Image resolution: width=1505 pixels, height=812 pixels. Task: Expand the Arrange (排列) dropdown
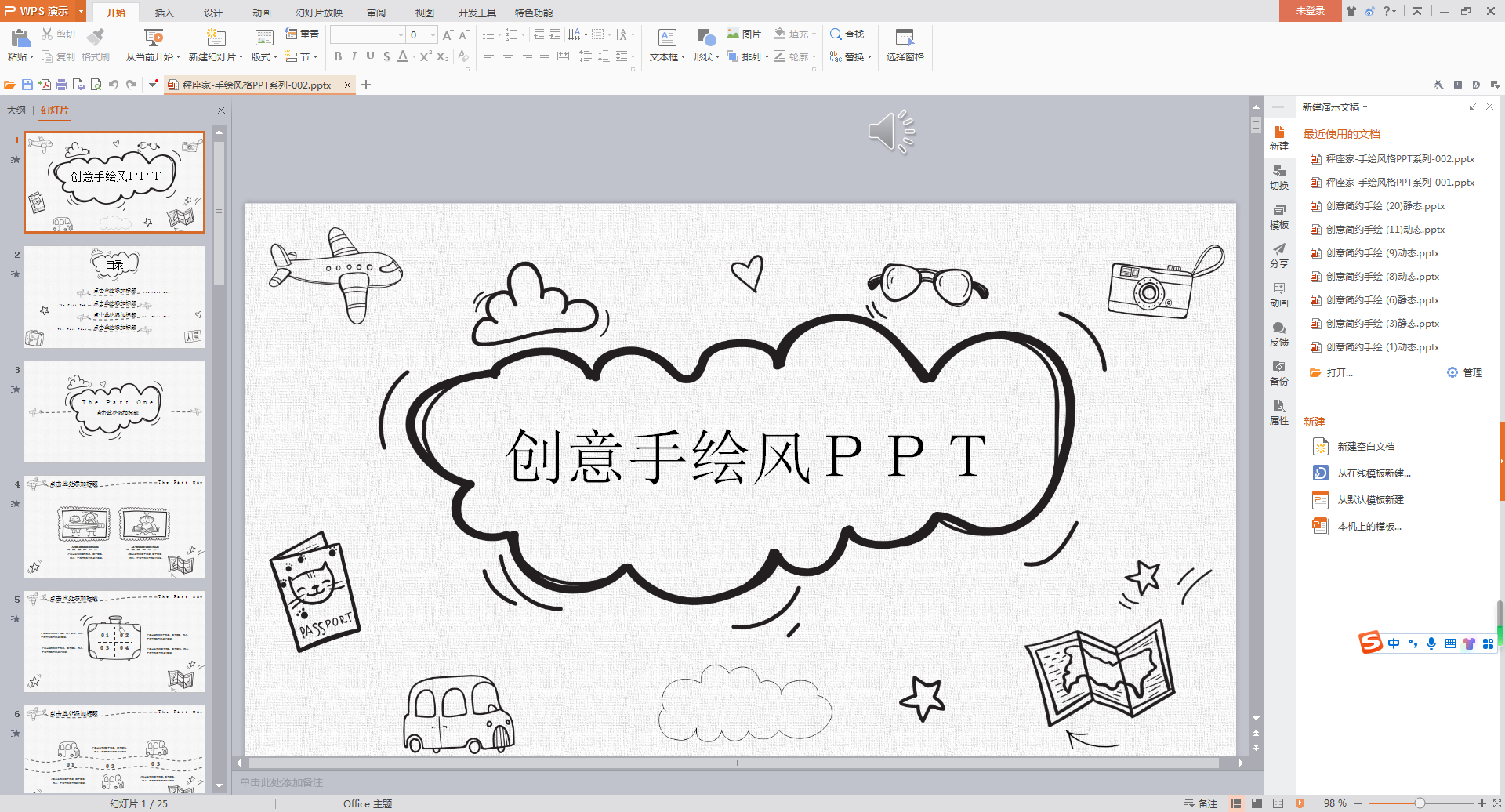(x=767, y=57)
